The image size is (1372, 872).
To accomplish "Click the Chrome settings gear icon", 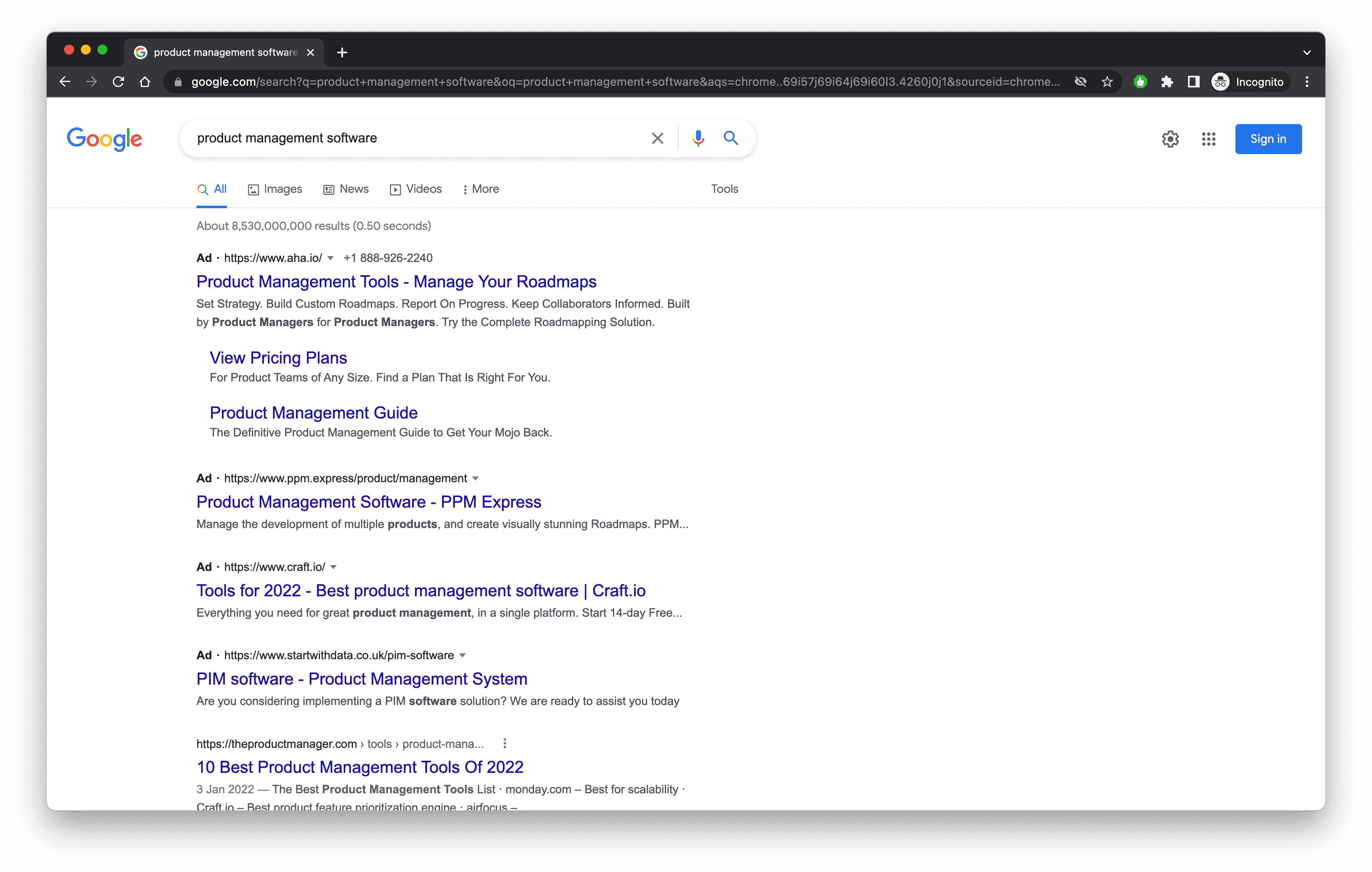I will pos(1168,139).
